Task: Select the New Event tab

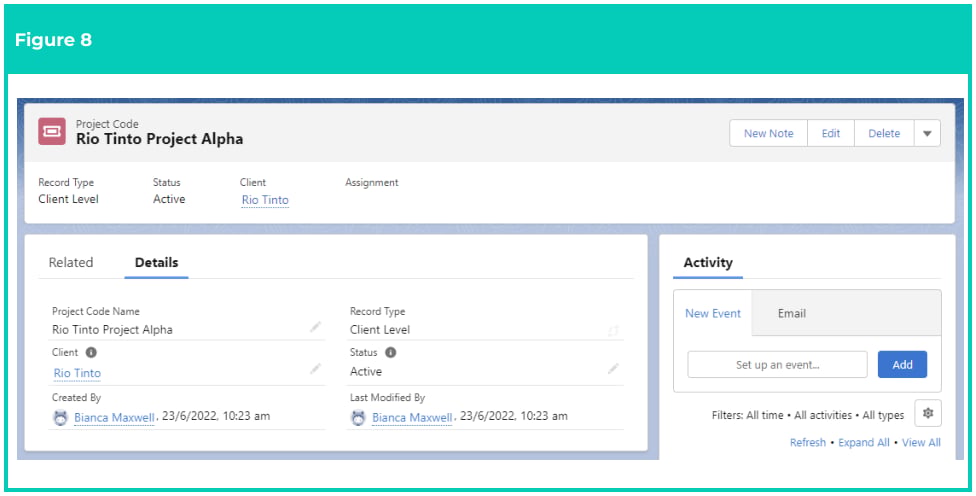Action: click(x=713, y=313)
